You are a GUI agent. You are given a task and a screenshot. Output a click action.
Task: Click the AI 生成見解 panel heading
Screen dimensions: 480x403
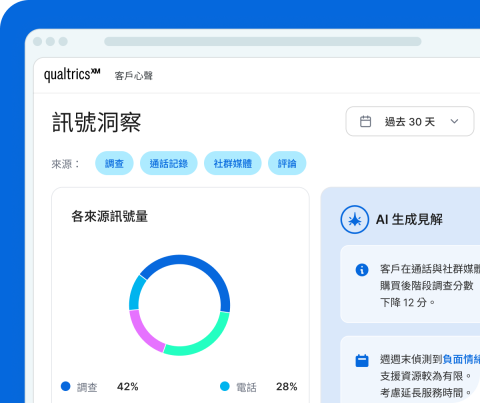(x=409, y=219)
